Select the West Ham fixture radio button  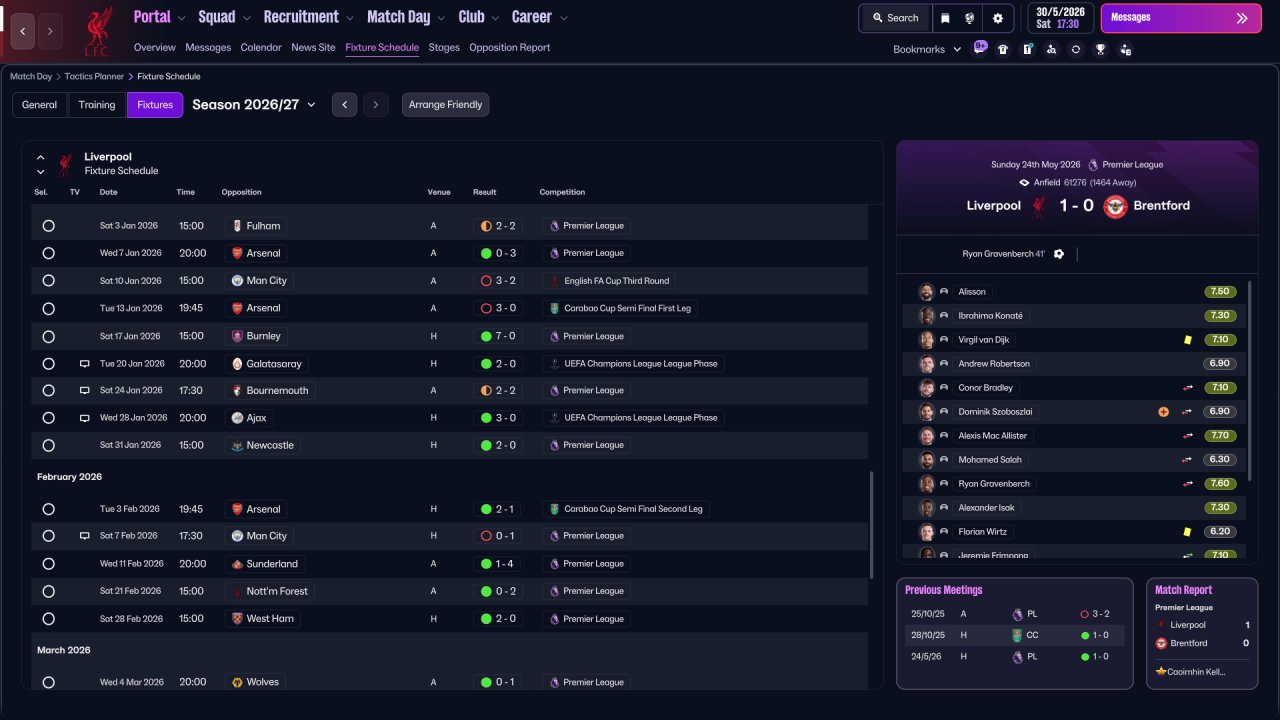(x=48, y=619)
